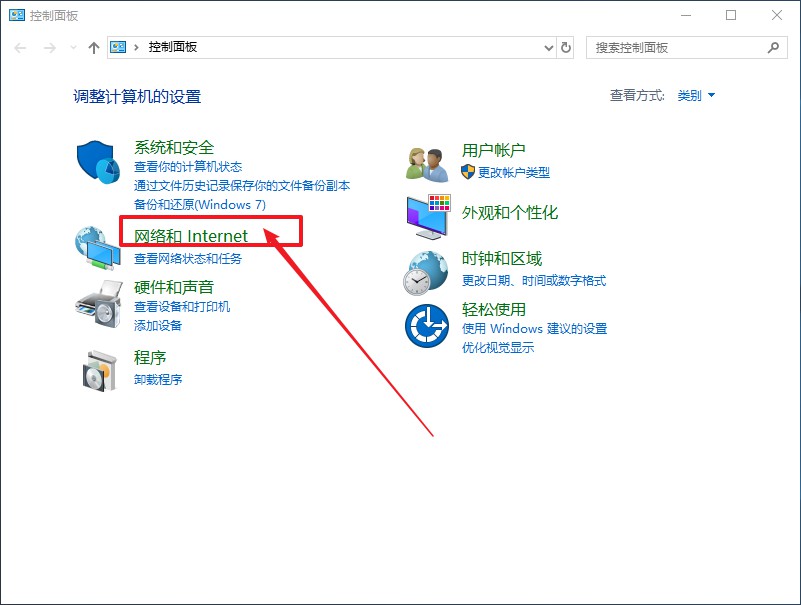This screenshot has height=605, width=801.
Task: Click the title bar 控制面板 label
Action: tap(53, 15)
